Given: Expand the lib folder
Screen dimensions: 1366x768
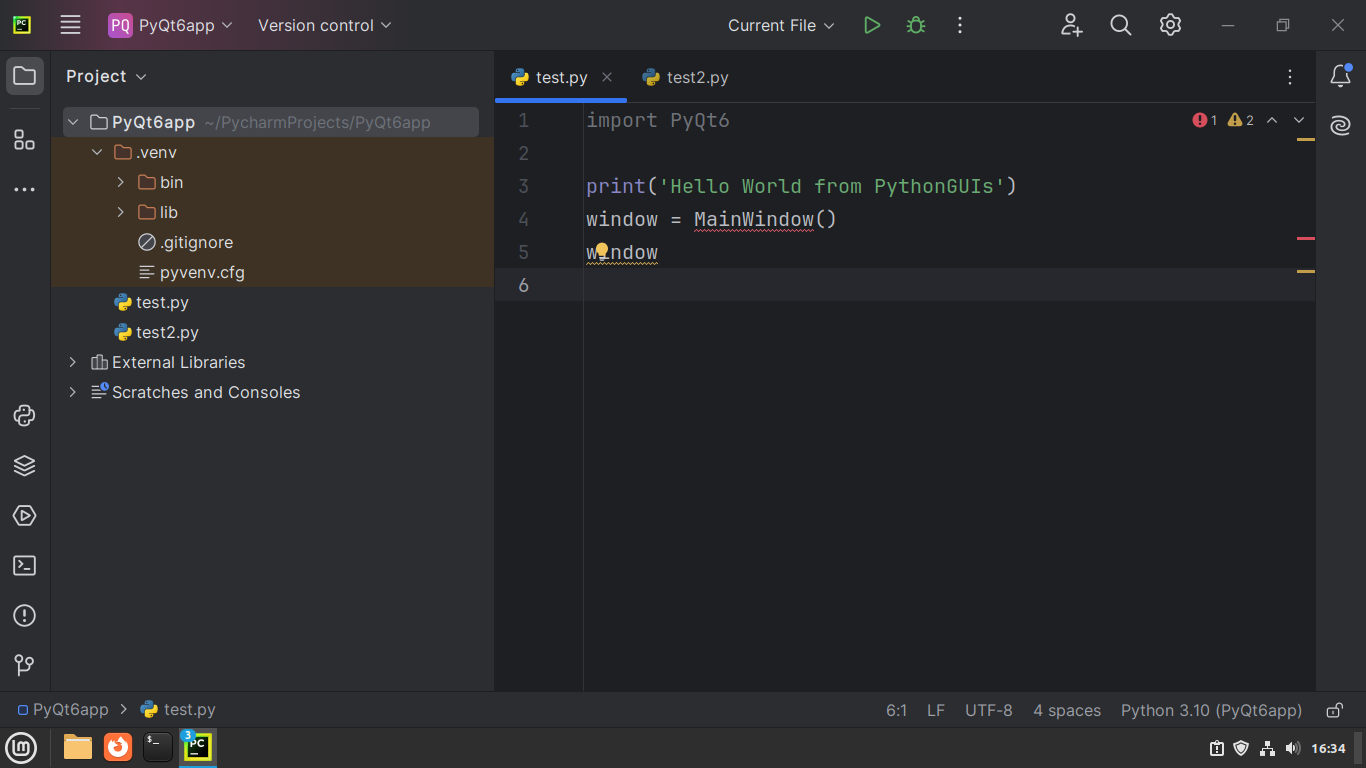Looking at the screenshot, I should 121,212.
